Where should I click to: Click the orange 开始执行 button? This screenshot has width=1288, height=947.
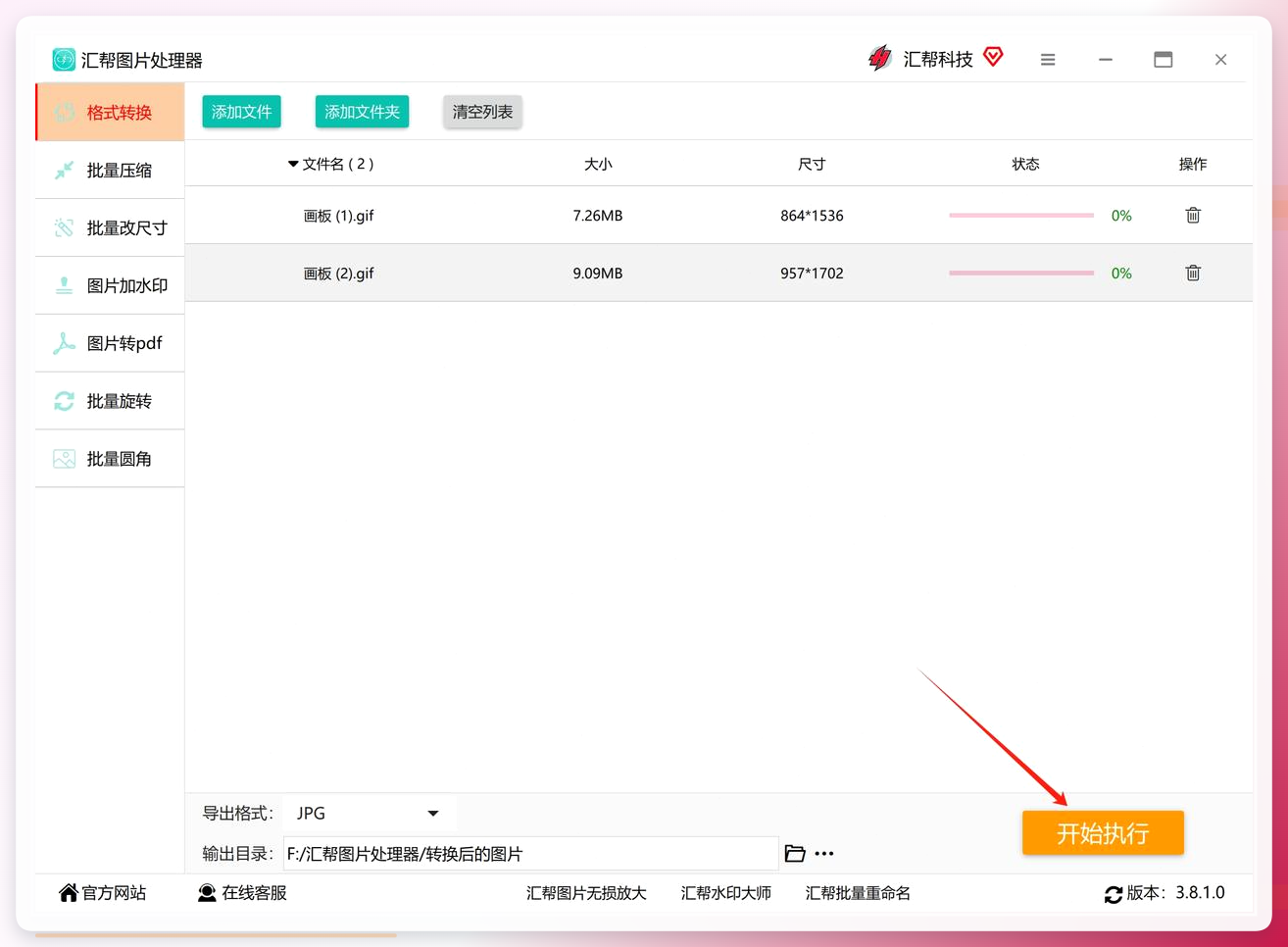coord(1103,833)
